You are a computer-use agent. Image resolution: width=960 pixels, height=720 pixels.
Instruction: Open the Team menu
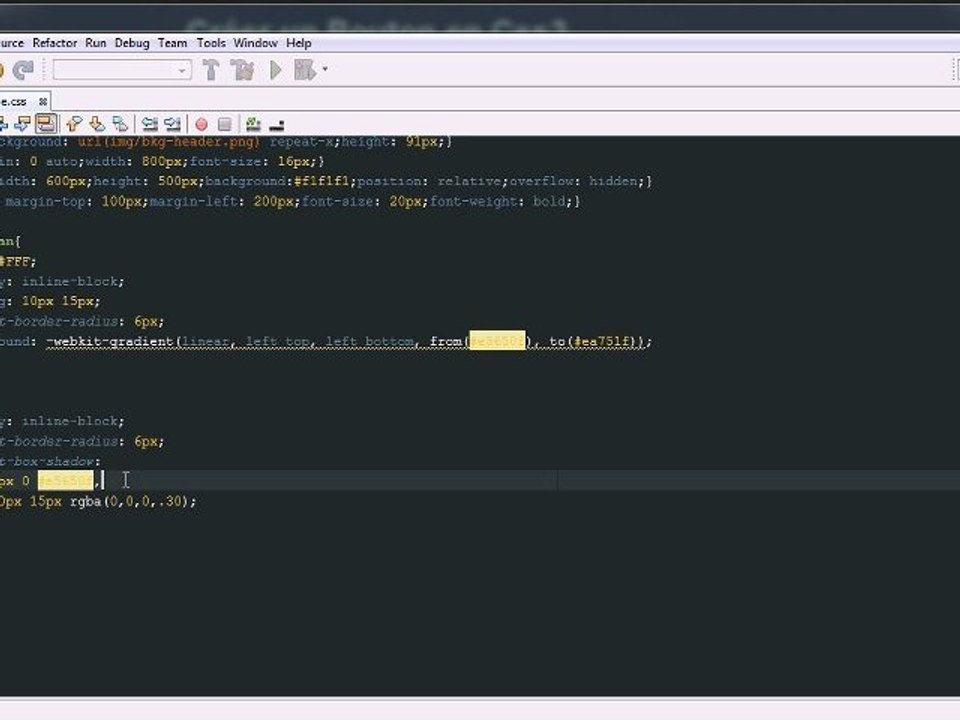coord(173,43)
